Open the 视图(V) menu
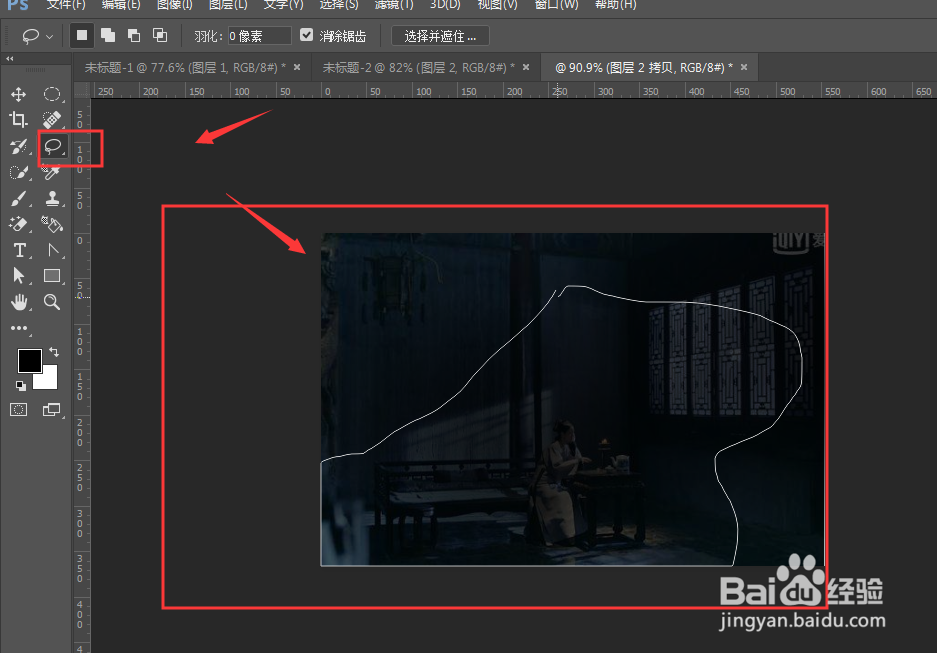Screen dimensions: 937x653 tap(498, 5)
